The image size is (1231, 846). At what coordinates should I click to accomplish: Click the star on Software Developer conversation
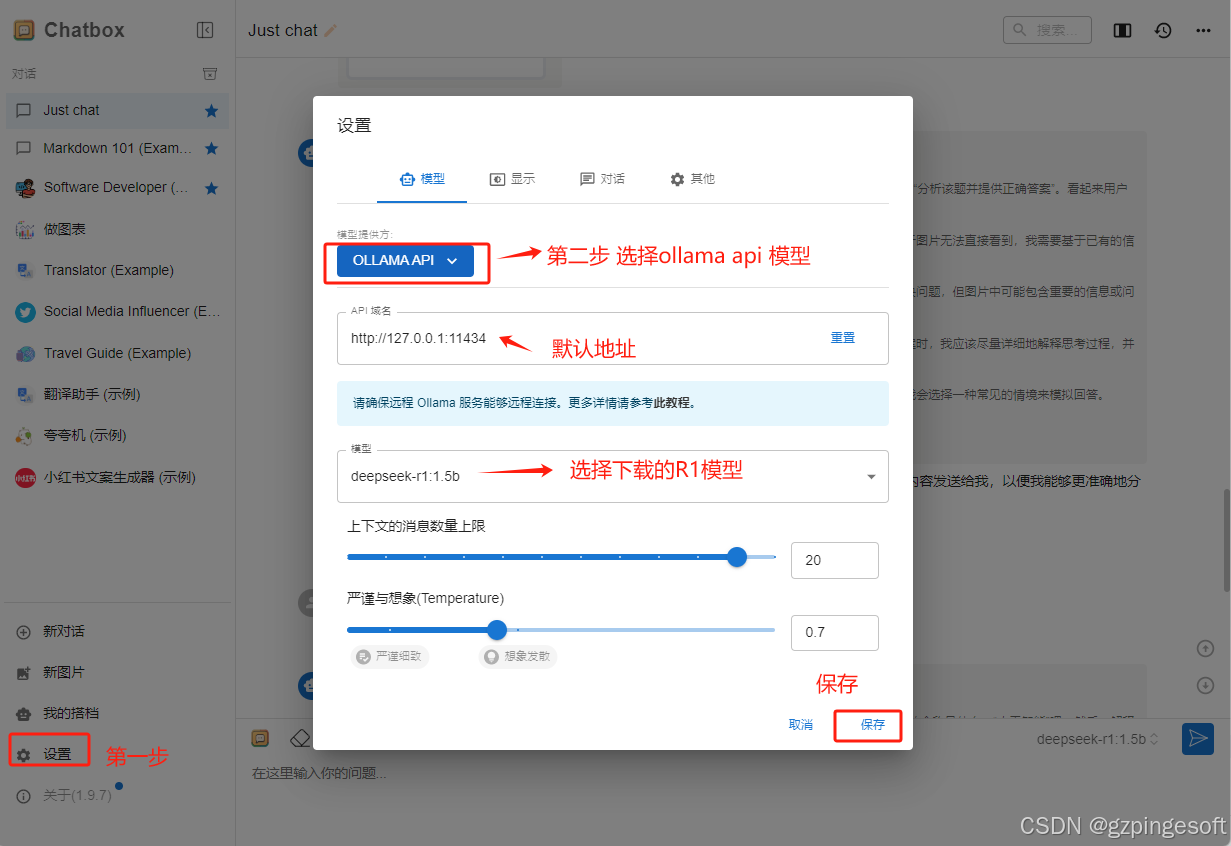(211, 188)
